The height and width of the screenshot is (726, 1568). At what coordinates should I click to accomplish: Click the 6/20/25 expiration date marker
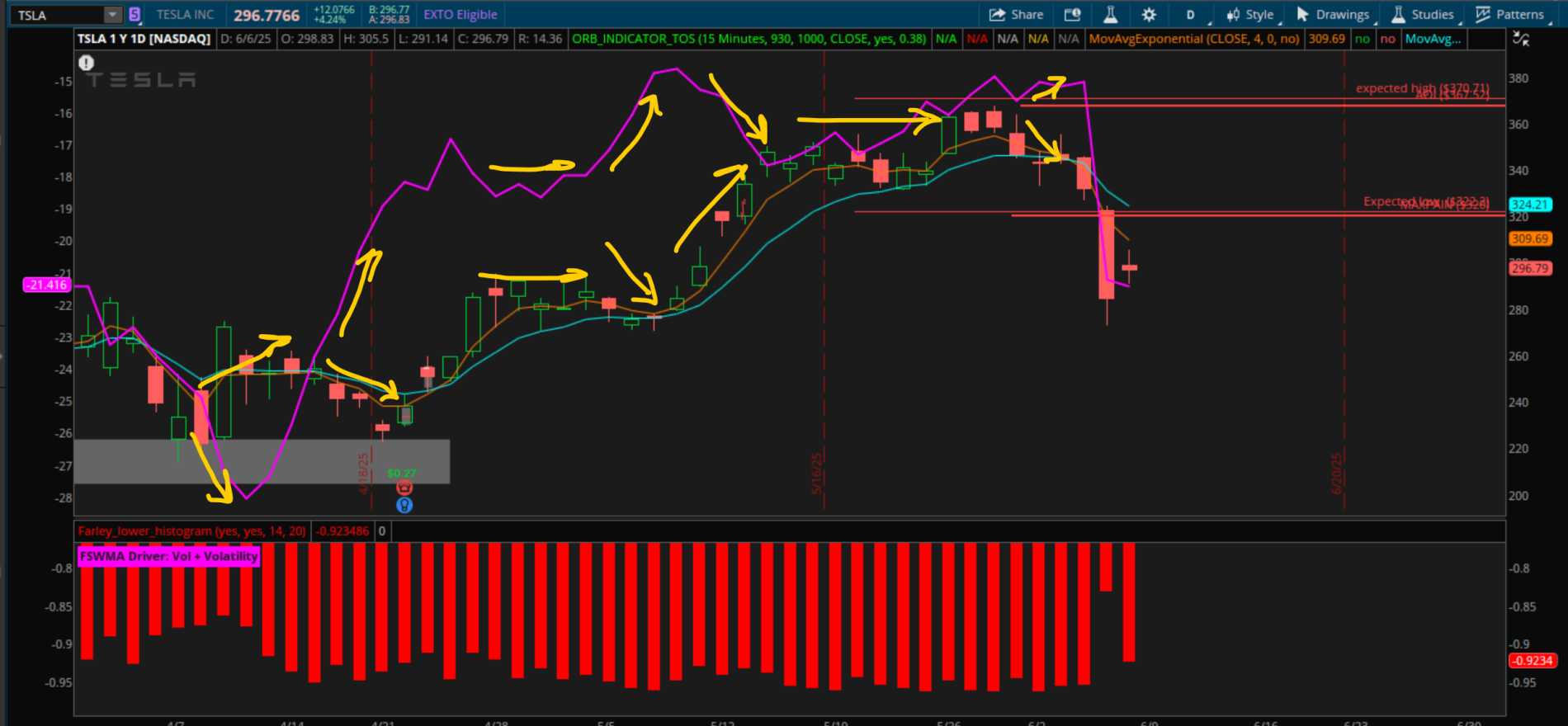tap(1337, 473)
